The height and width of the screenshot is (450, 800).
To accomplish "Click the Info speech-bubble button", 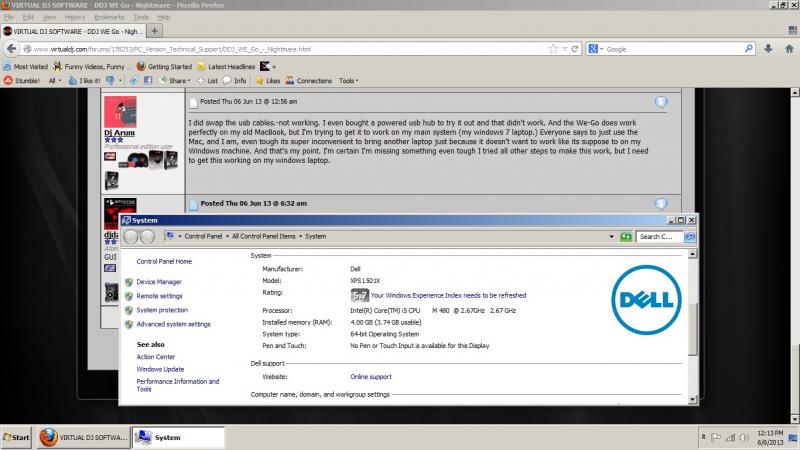I will [x=235, y=81].
